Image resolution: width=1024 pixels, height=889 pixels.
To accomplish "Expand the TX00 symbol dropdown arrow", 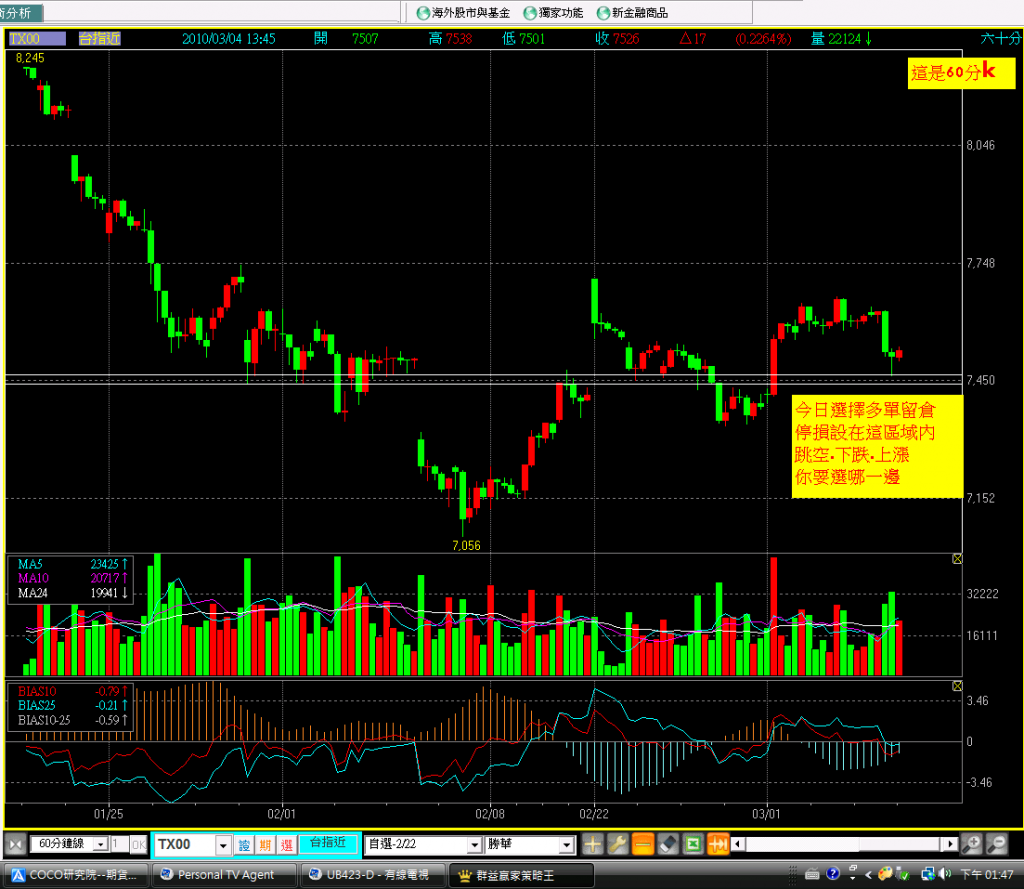I will point(223,845).
